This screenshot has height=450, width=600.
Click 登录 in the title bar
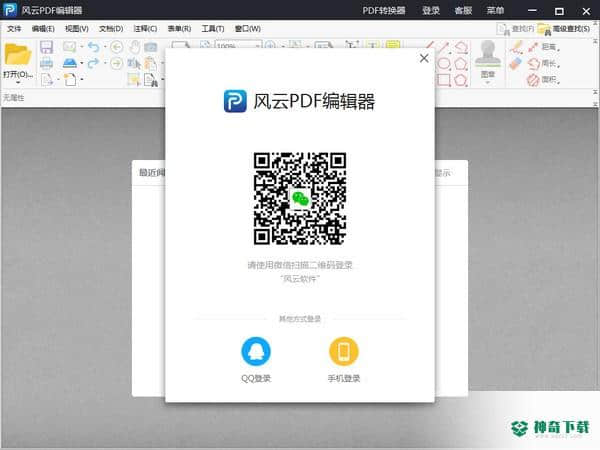(431, 10)
